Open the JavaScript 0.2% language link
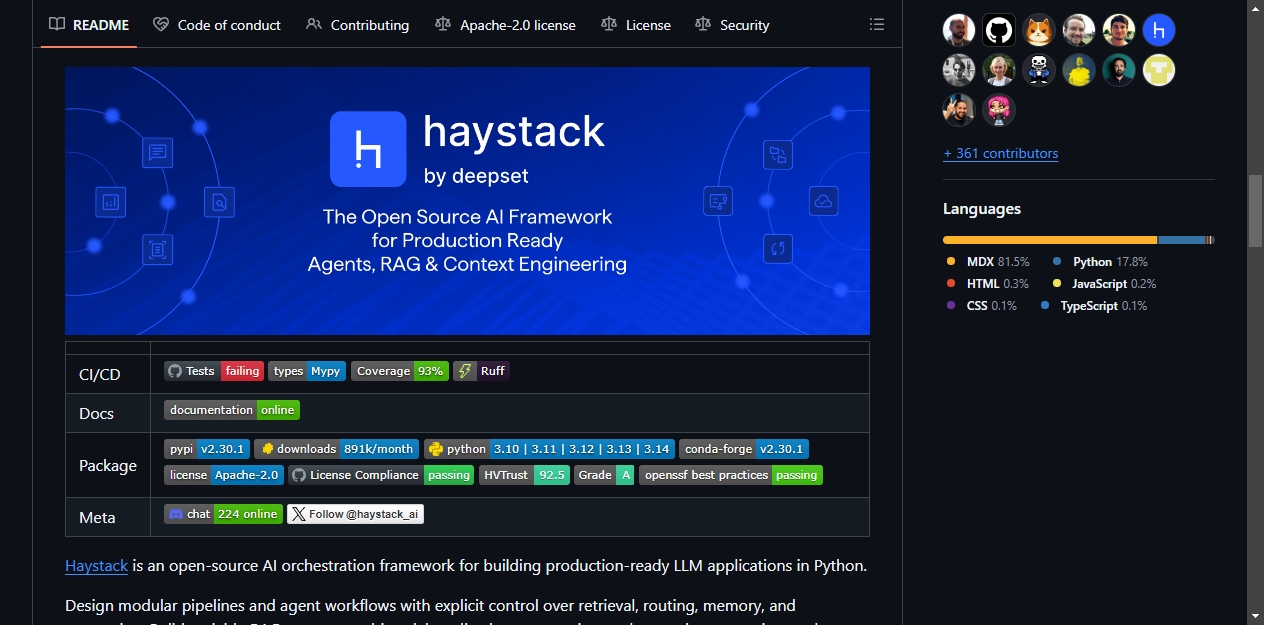Viewport: 1264px width, 625px height. coord(1104,283)
